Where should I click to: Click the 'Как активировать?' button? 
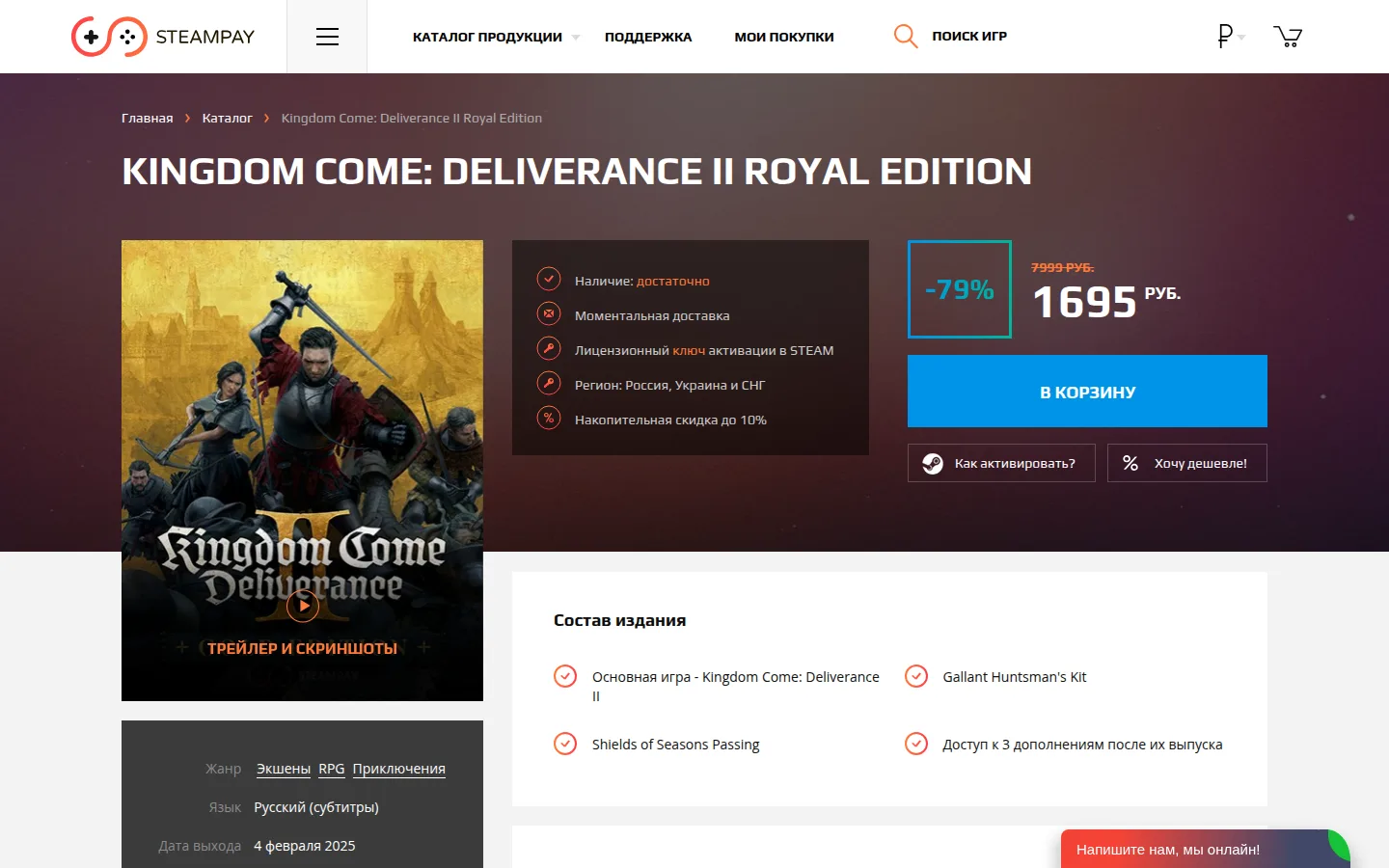pyautogui.click(x=1001, y=463)
